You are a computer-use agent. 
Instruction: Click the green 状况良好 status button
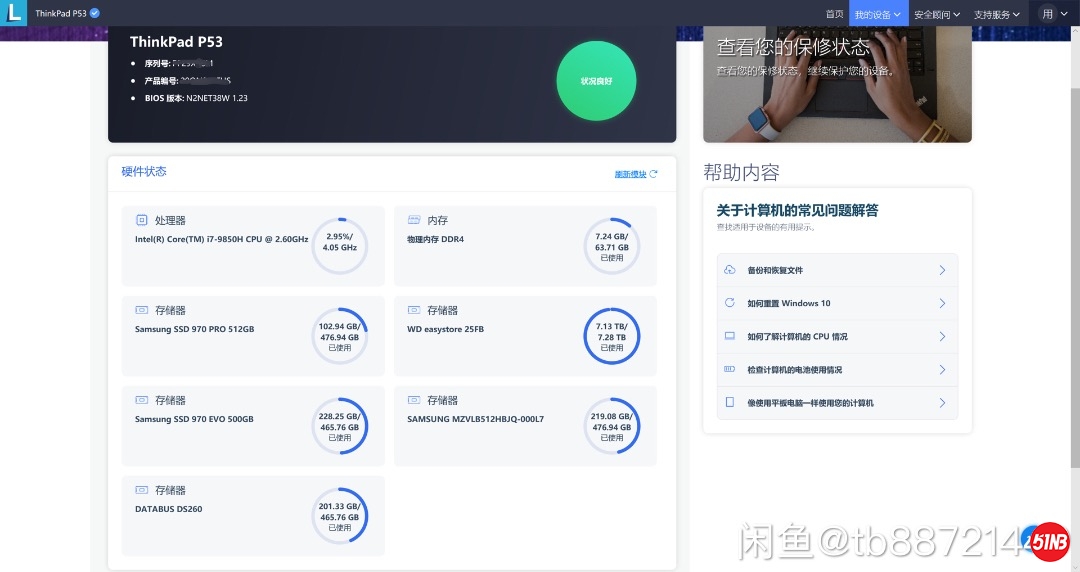pos(596,81)
